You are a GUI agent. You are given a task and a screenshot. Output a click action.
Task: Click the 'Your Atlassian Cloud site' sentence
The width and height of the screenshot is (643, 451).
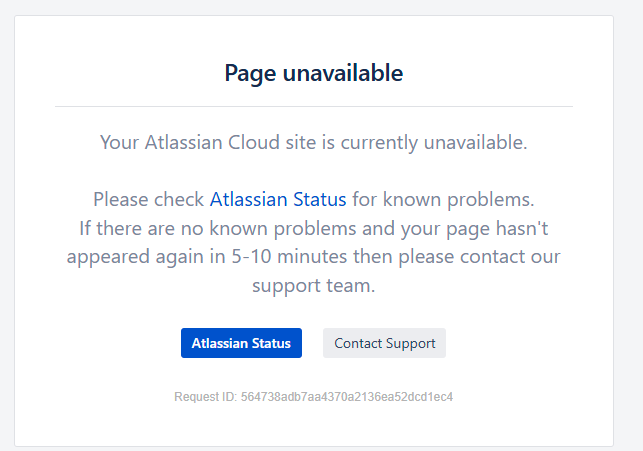point(314,143)
